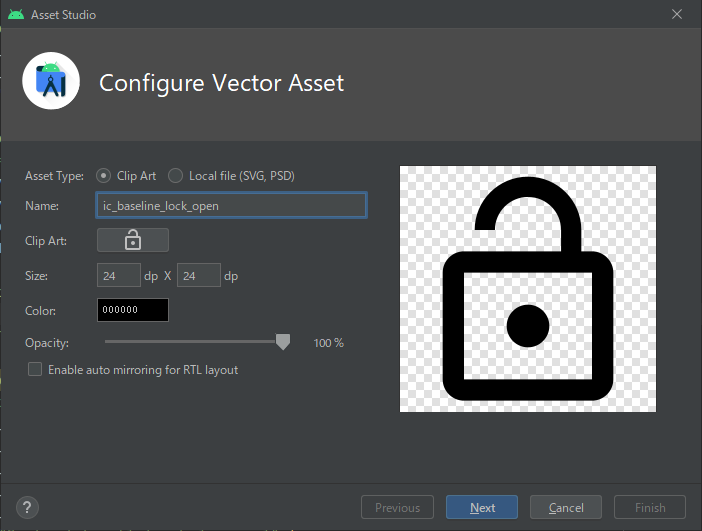The width and height of the screenshot is (702, 531).
Task: Click the disabled Previous button
Action: pos(398,507)
